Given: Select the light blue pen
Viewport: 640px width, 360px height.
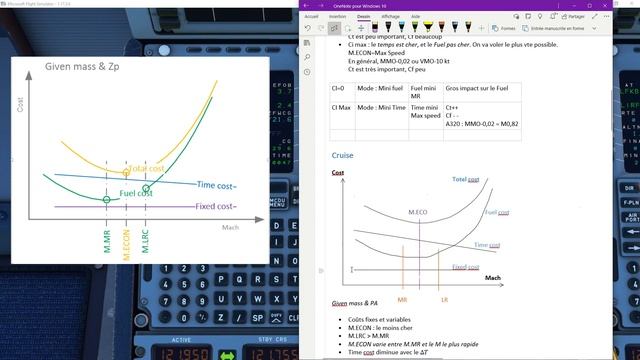Looking at the screenshot, I should pyautogui.click(x=402, y=28).
